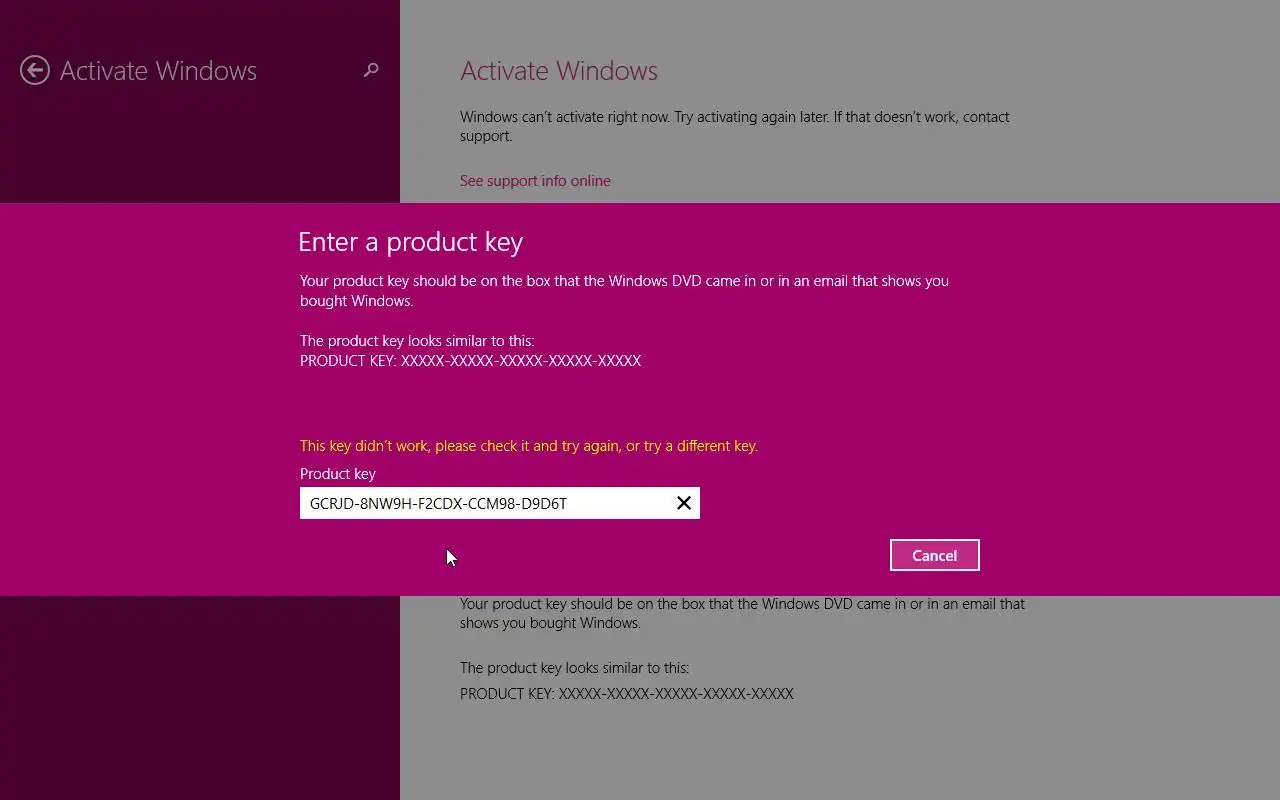Cancel the Enter a product key dialog
This screenshot has height=800, width=1280.
tap(934, 555)
